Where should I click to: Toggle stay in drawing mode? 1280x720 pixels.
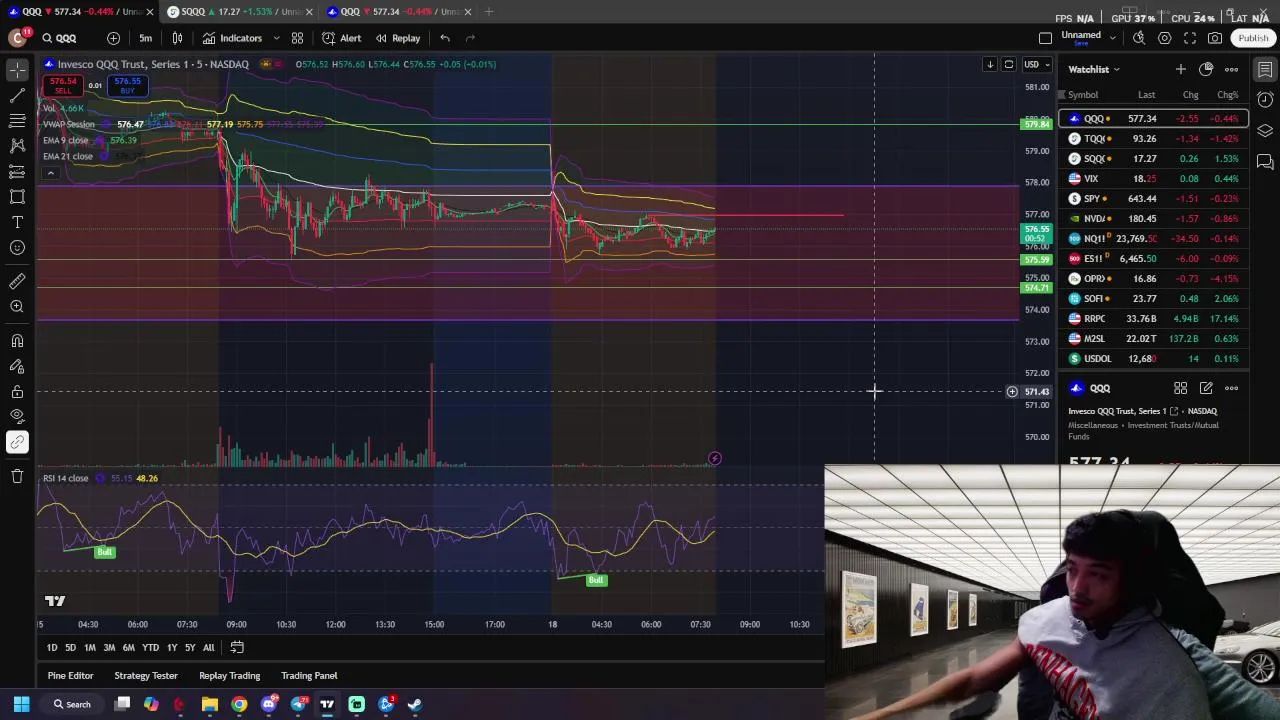coord(17,366)
